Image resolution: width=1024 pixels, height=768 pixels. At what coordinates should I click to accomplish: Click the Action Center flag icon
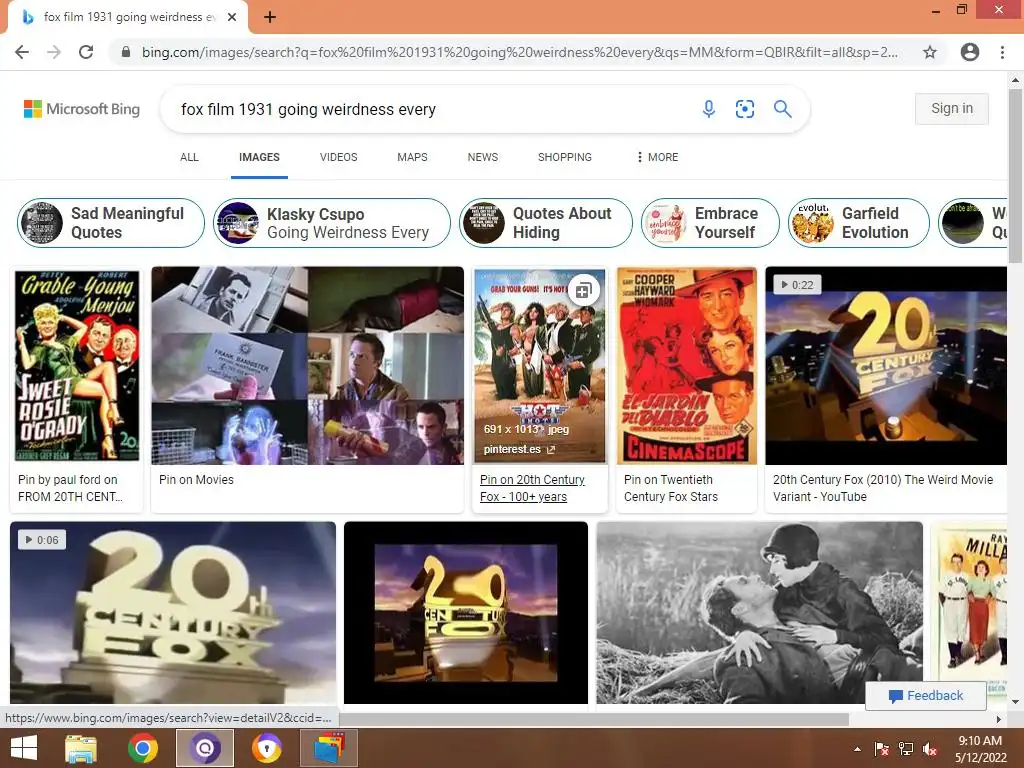coord(882,749)
